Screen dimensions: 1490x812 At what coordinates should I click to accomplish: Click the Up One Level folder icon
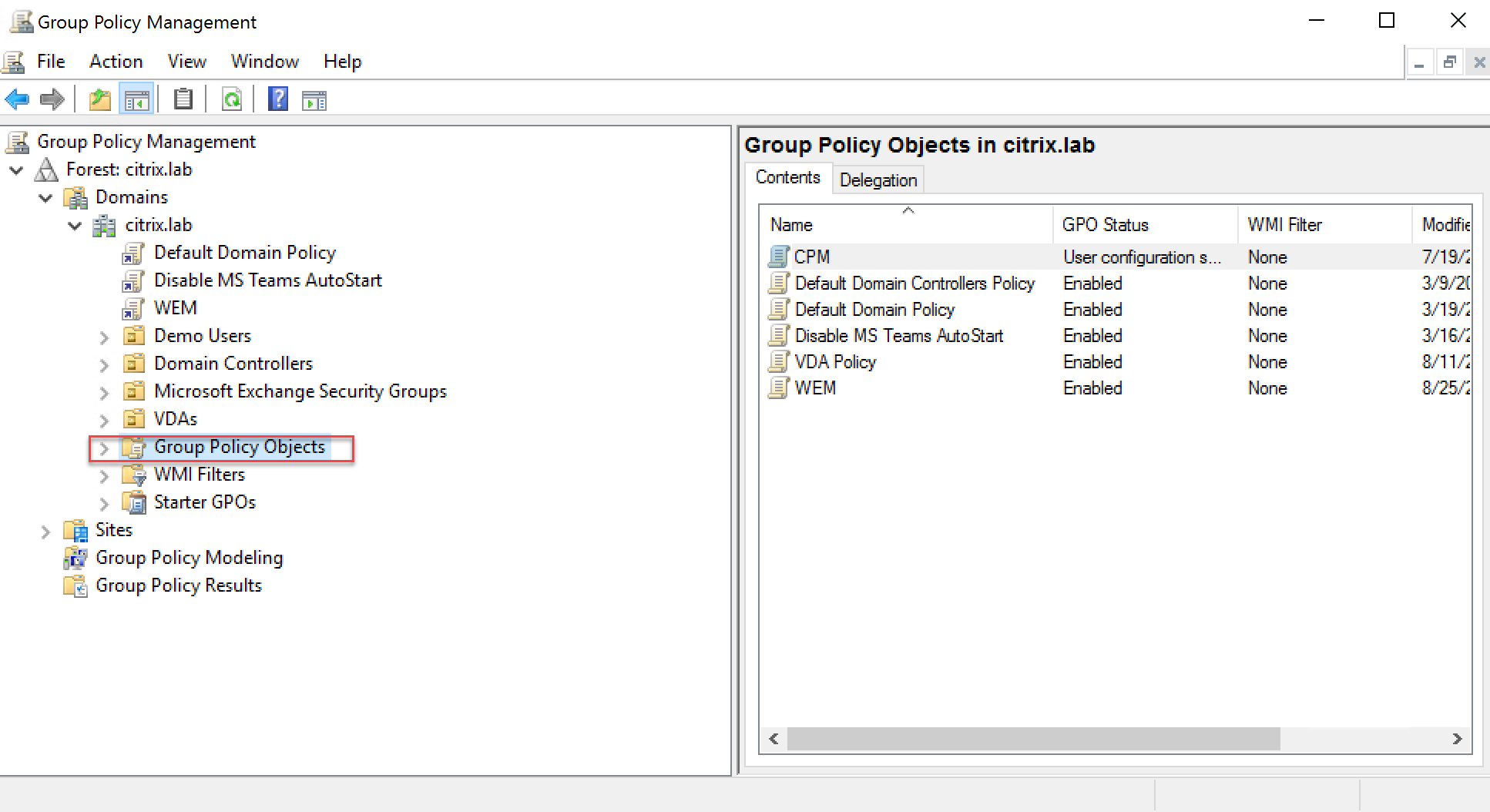click(x=100, y=99)
